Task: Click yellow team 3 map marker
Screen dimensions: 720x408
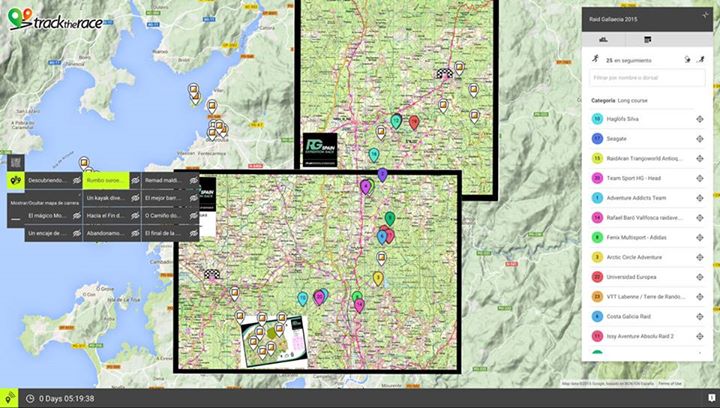Action: (x=378, y=279)
